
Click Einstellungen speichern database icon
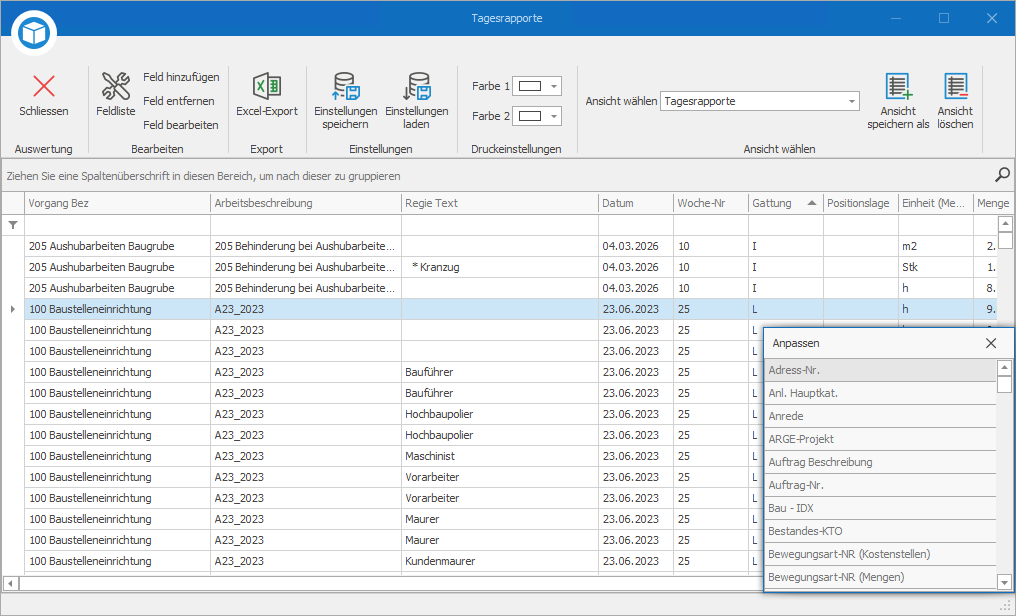(x=345, y=86)
